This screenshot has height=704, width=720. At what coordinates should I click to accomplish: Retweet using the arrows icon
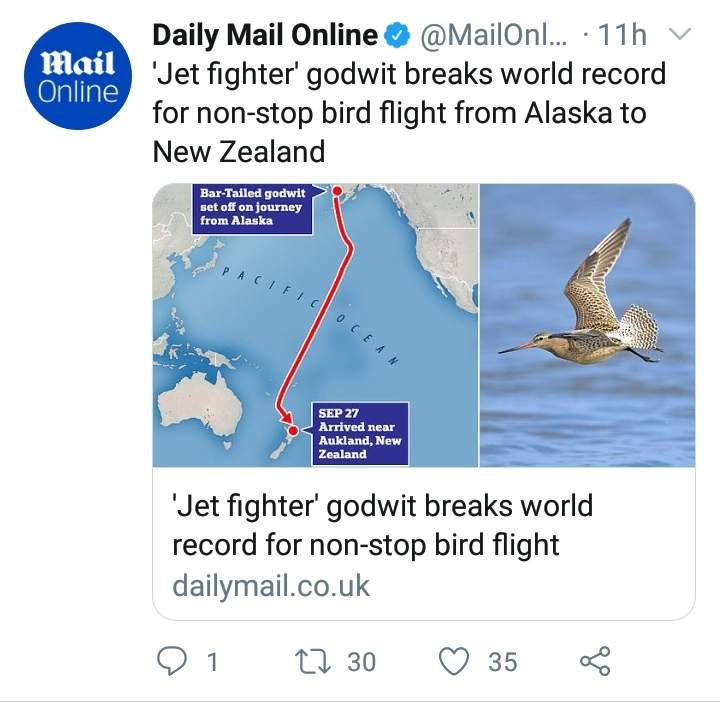[313, 661]
